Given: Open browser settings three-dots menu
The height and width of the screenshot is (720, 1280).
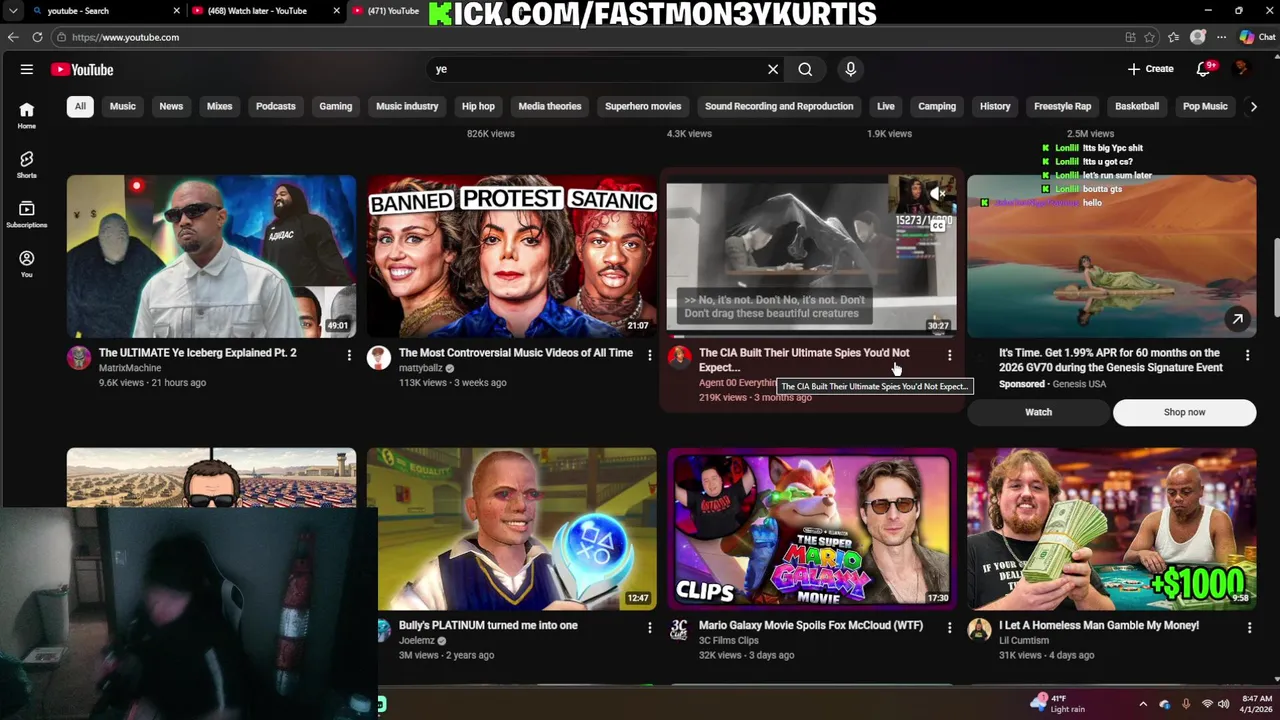Looking at the screenshot, I should (x=1221, y=37).
